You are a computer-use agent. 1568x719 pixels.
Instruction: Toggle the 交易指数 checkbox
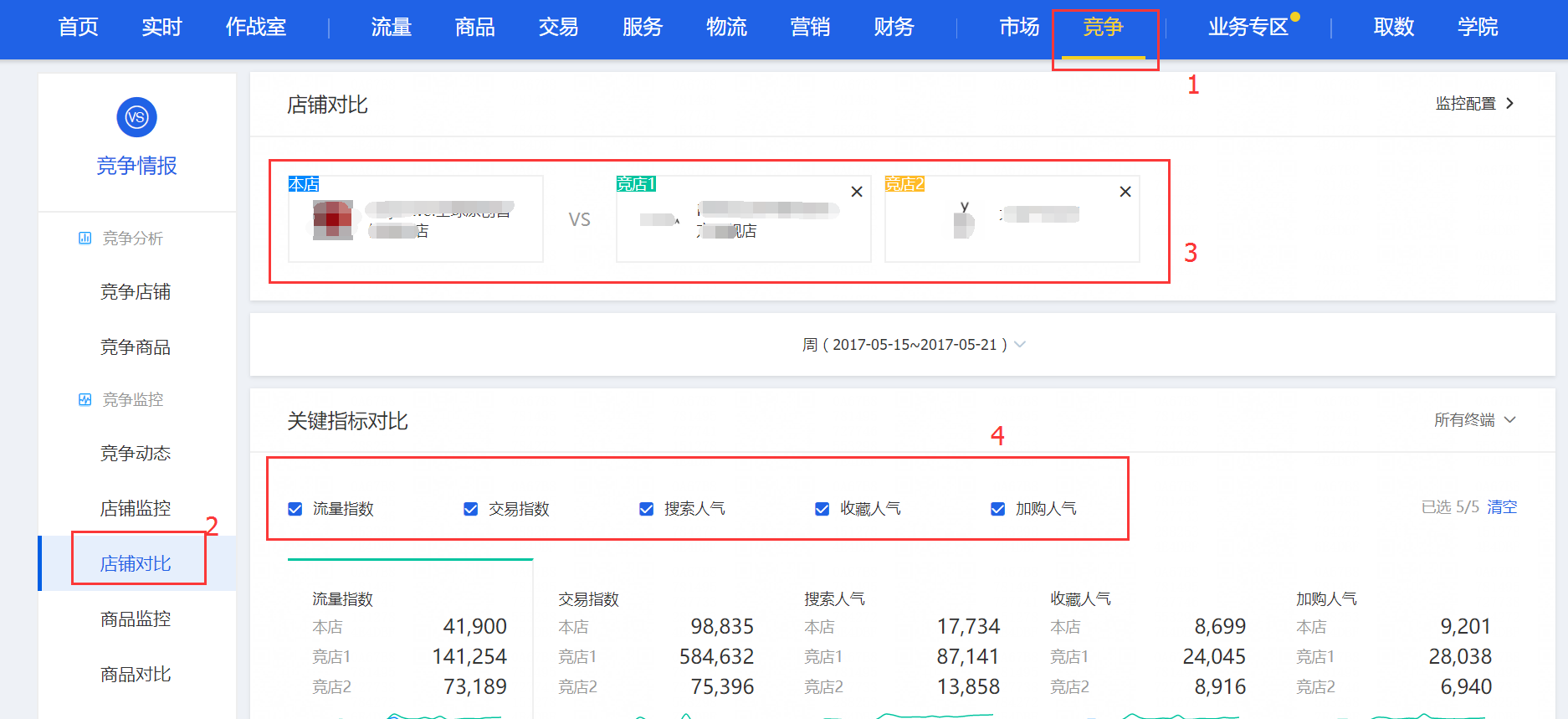pyautogui.click(x=471, y=509)
